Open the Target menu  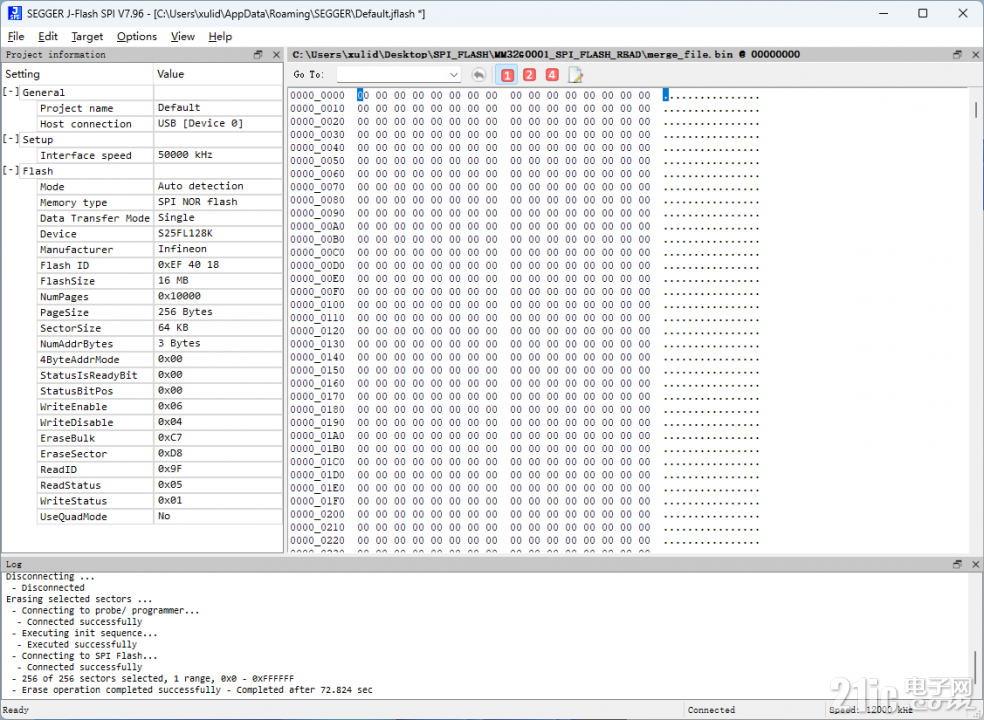pyautogui.click(x=87, y=36)
